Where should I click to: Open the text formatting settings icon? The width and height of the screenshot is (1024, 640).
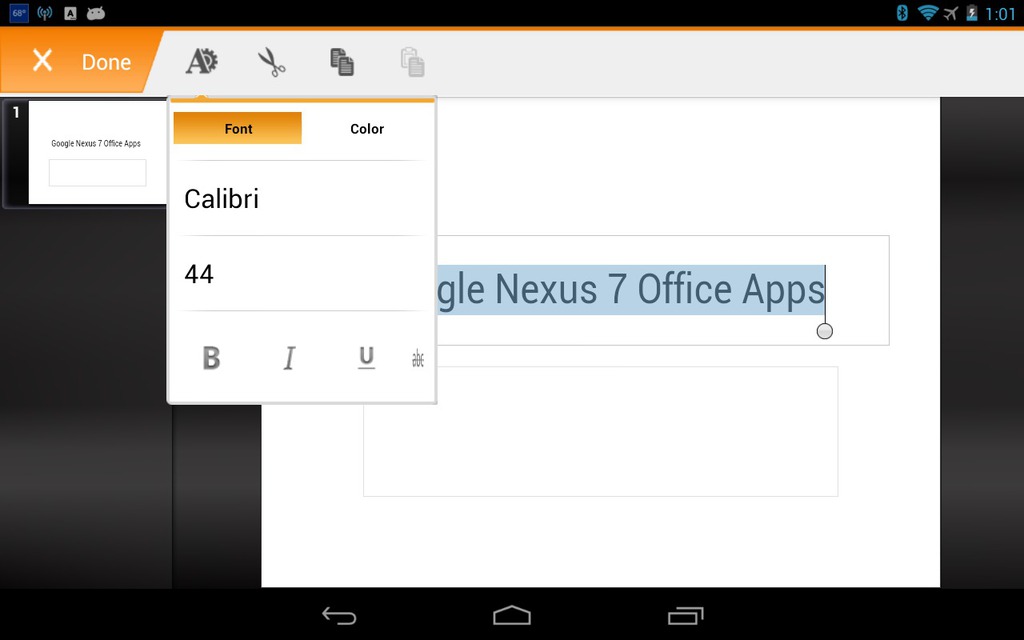[x=202, y=62]
